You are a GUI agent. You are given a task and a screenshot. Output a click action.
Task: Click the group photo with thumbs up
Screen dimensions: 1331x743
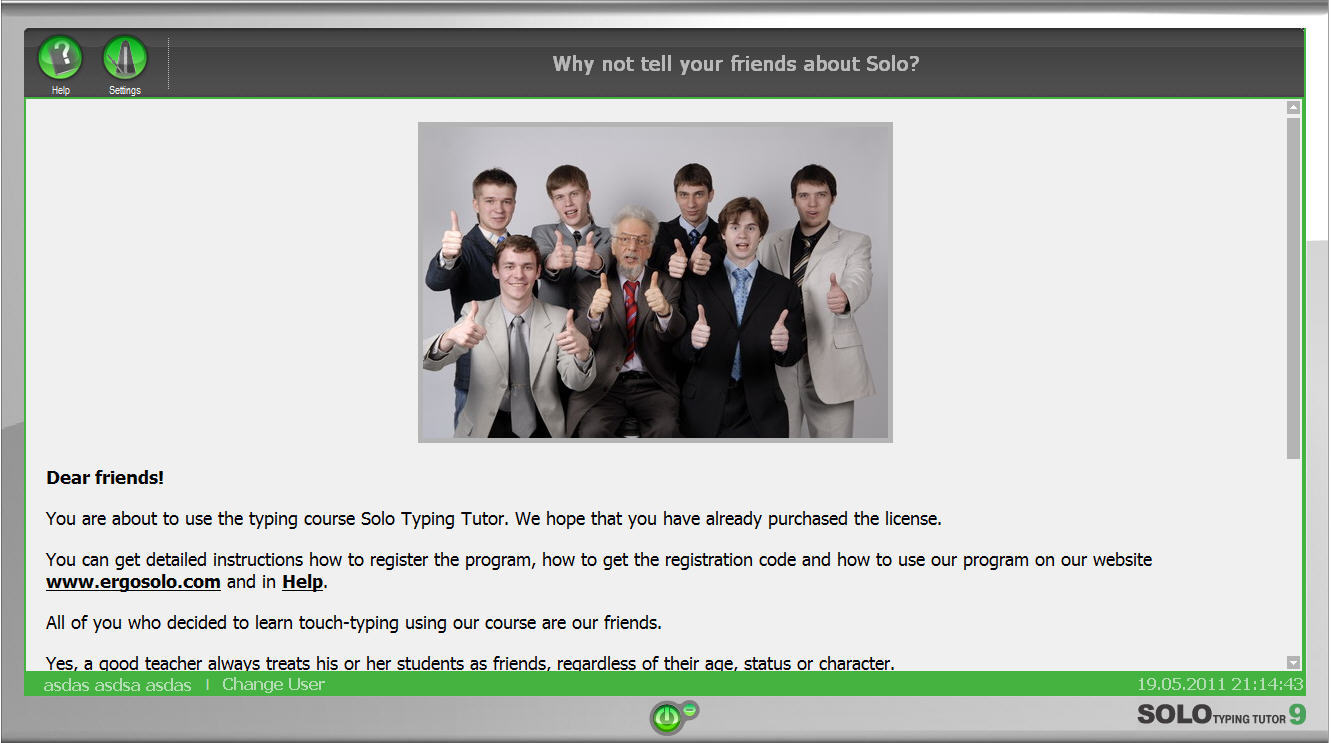(x=655, y=282)
